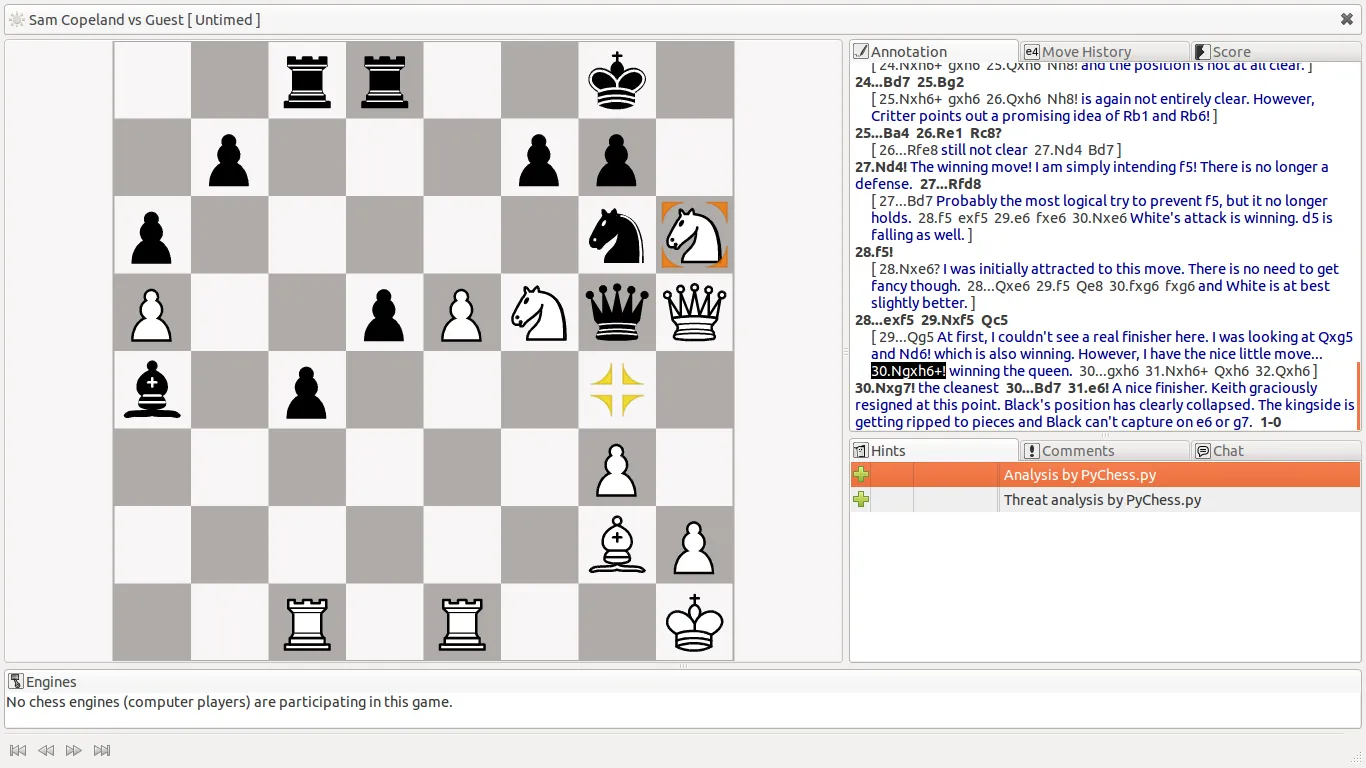Step back one move

click(x=46, y=750)
